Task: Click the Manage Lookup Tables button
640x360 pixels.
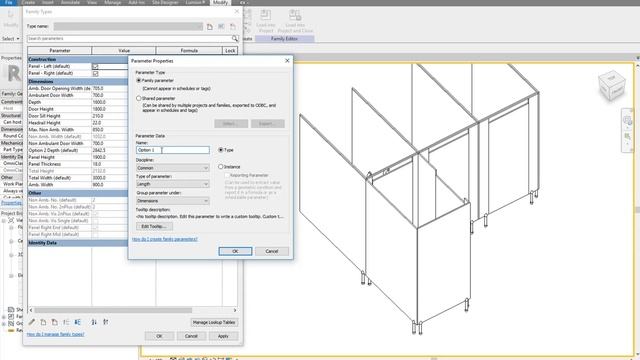Action: pyautogui.click(x=214, y=322)
